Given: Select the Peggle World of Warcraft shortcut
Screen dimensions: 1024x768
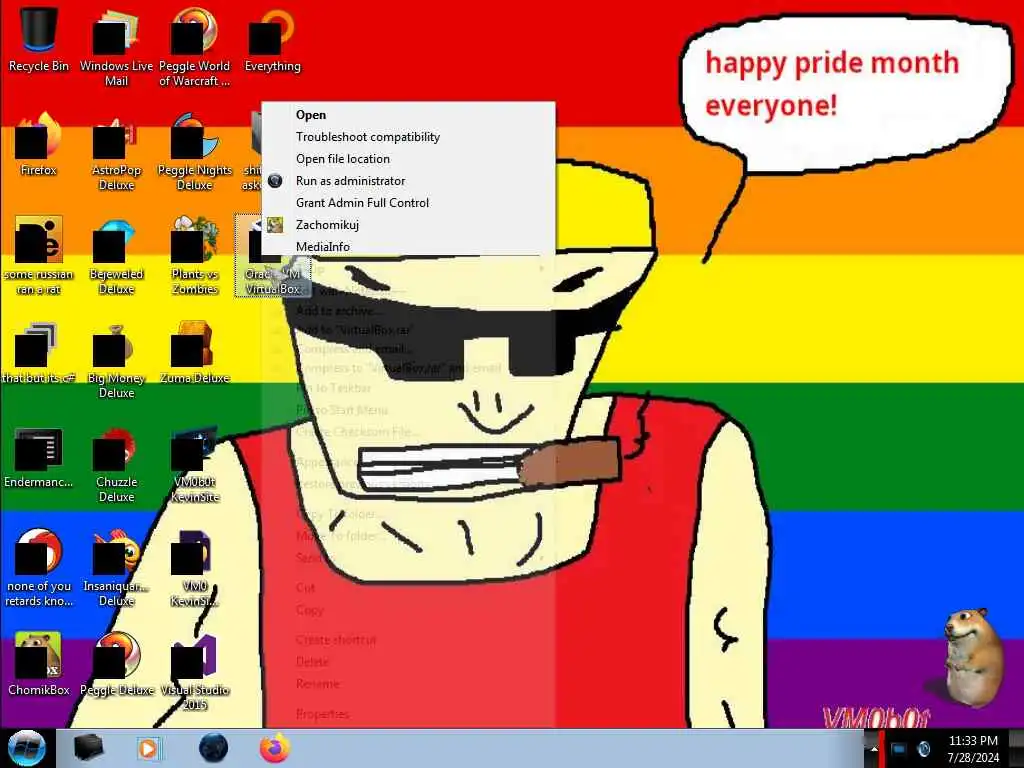Looking at the screenshot, I should pos(194,46).
